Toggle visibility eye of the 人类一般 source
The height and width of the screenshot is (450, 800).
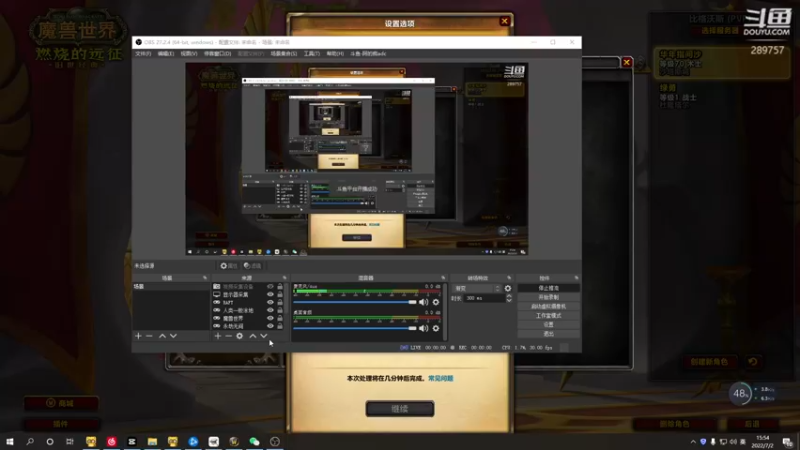pos(270,310)
